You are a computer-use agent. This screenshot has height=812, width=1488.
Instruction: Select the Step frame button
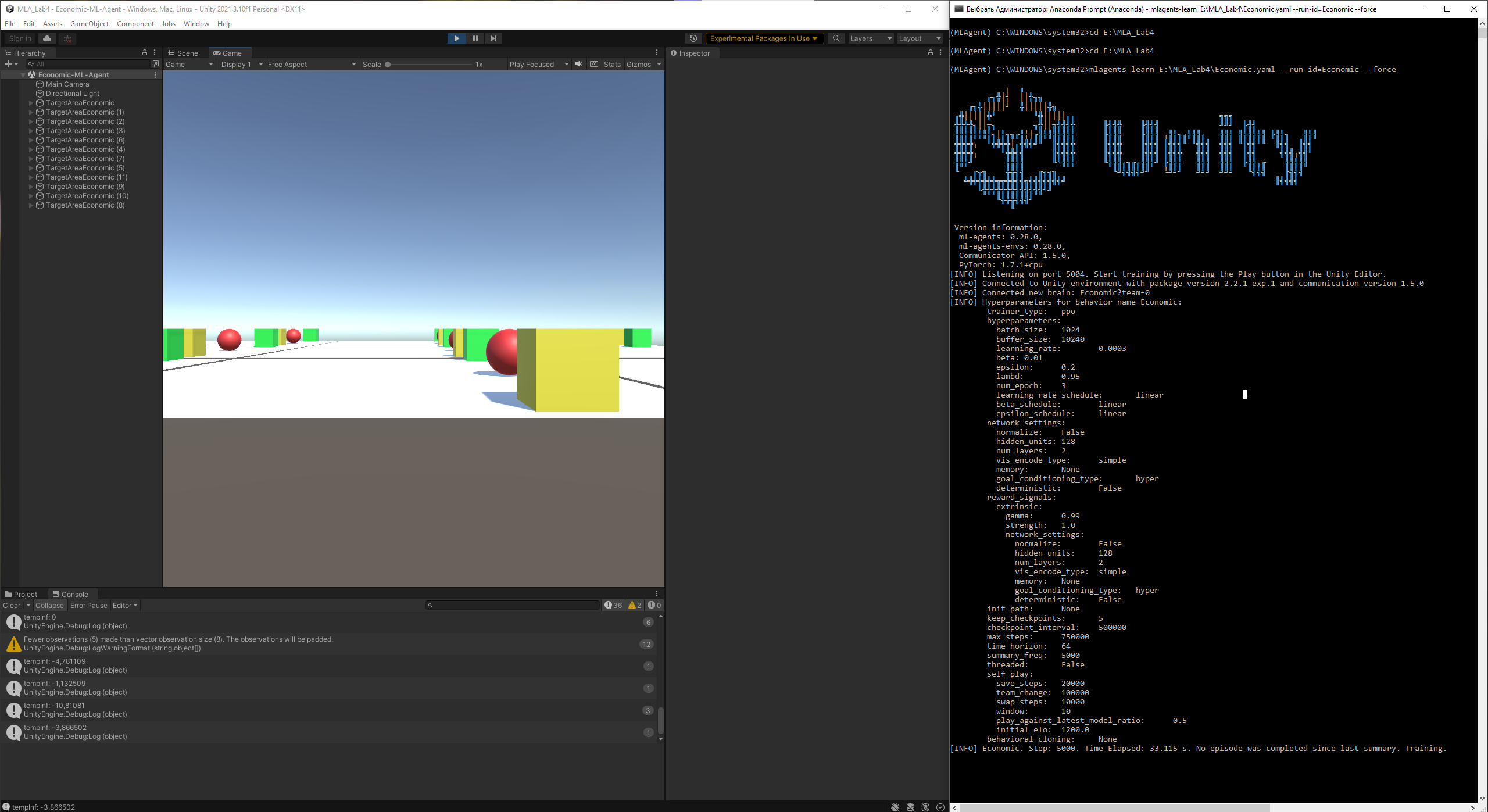click(493, 38)
